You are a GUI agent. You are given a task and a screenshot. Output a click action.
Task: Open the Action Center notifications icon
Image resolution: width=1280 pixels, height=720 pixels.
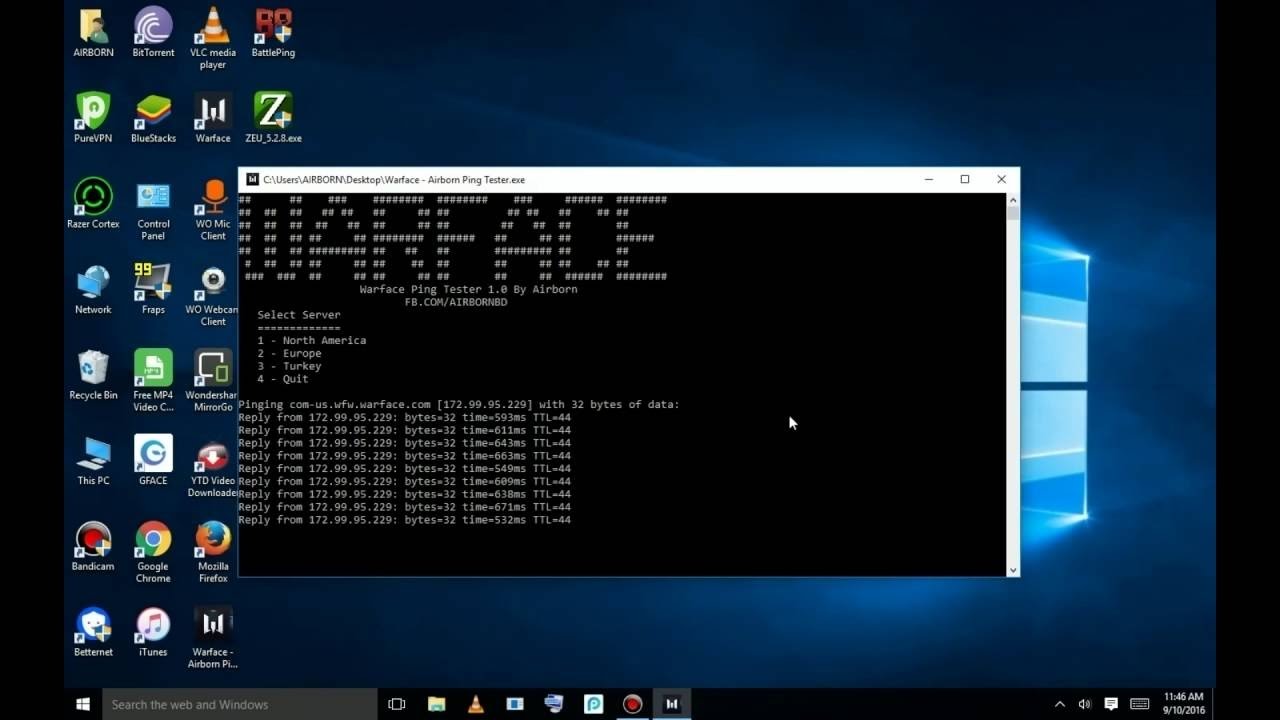[x=1110, y=704]
